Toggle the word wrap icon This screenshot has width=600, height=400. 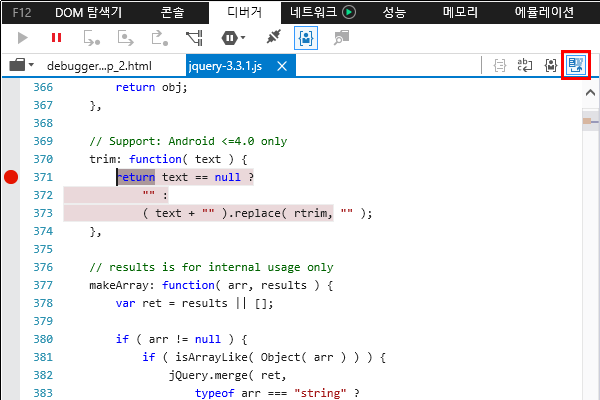point(525,65)
